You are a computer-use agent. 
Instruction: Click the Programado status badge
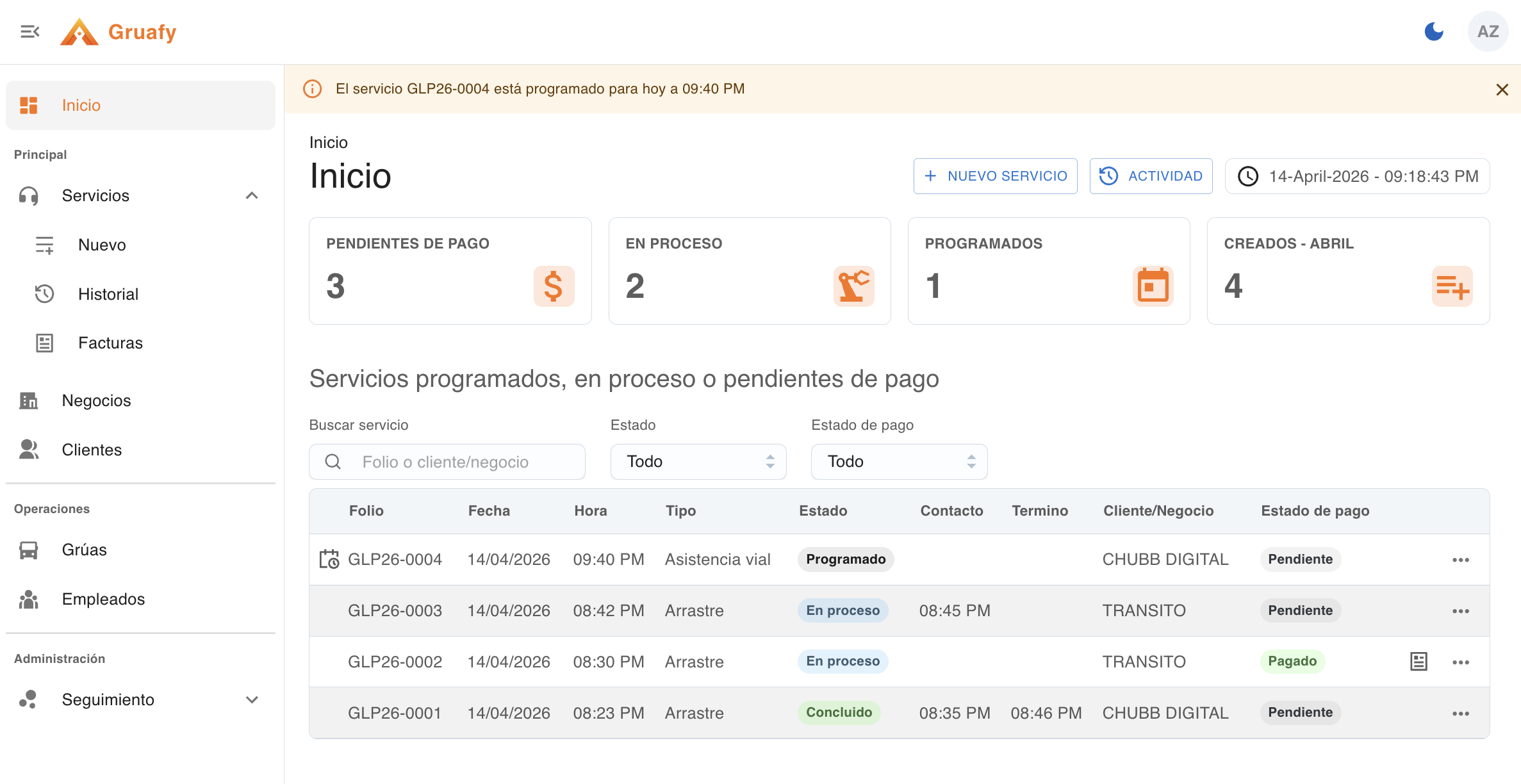pos(846,559)
